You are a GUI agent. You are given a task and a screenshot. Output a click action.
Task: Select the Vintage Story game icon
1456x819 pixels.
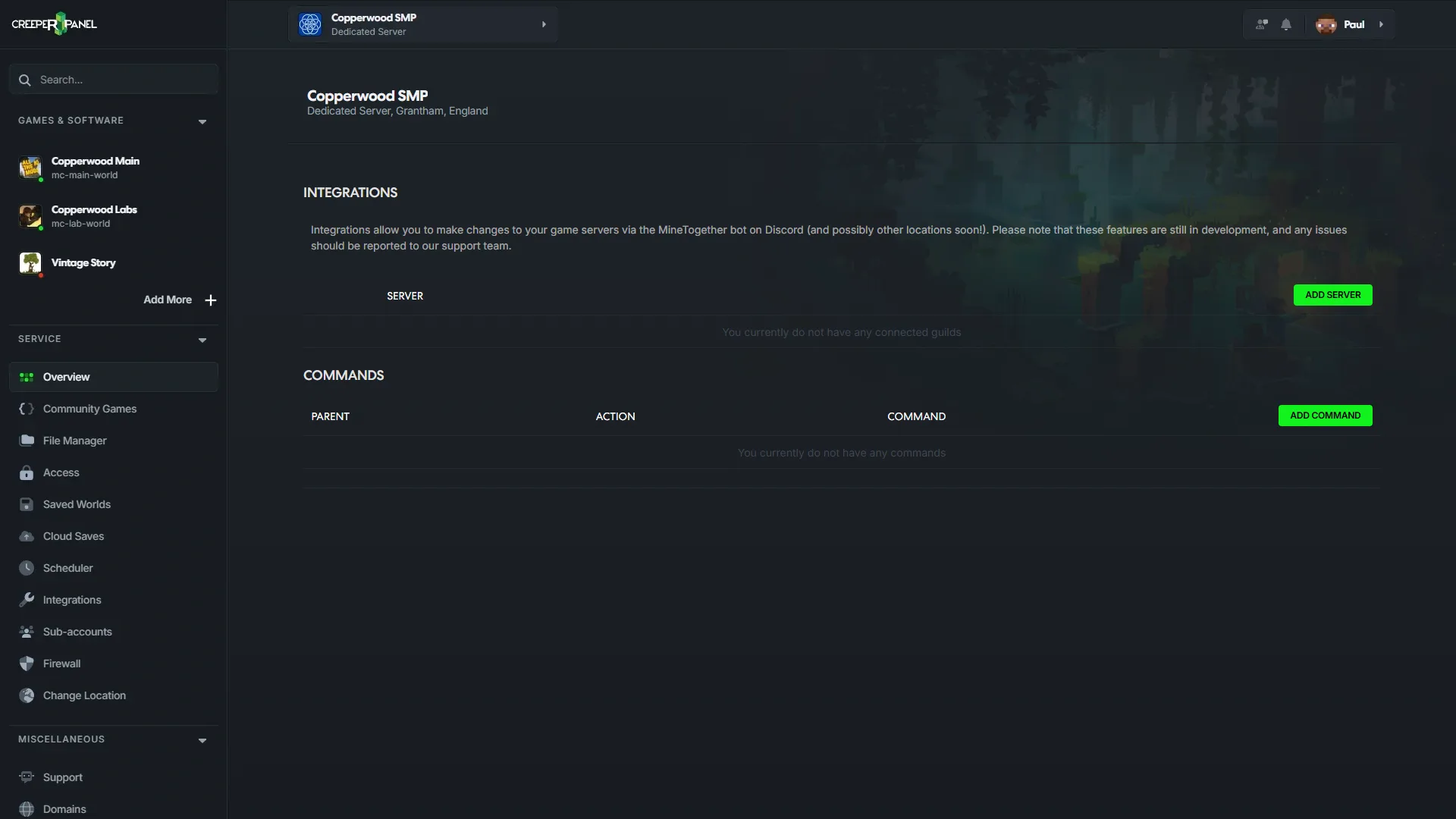[30, 263]
